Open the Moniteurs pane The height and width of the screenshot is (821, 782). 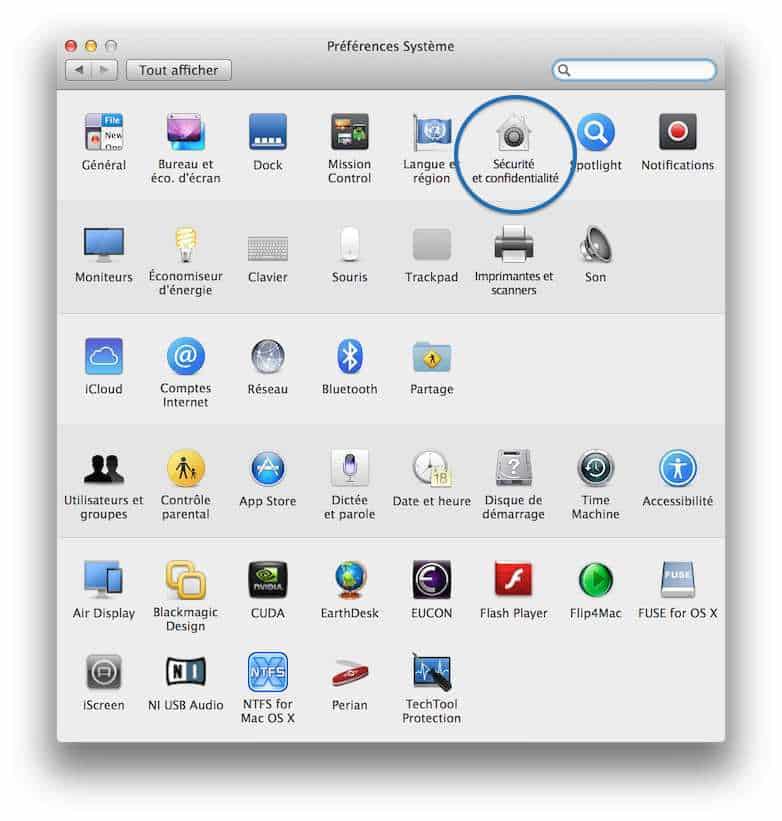[104, 244]
